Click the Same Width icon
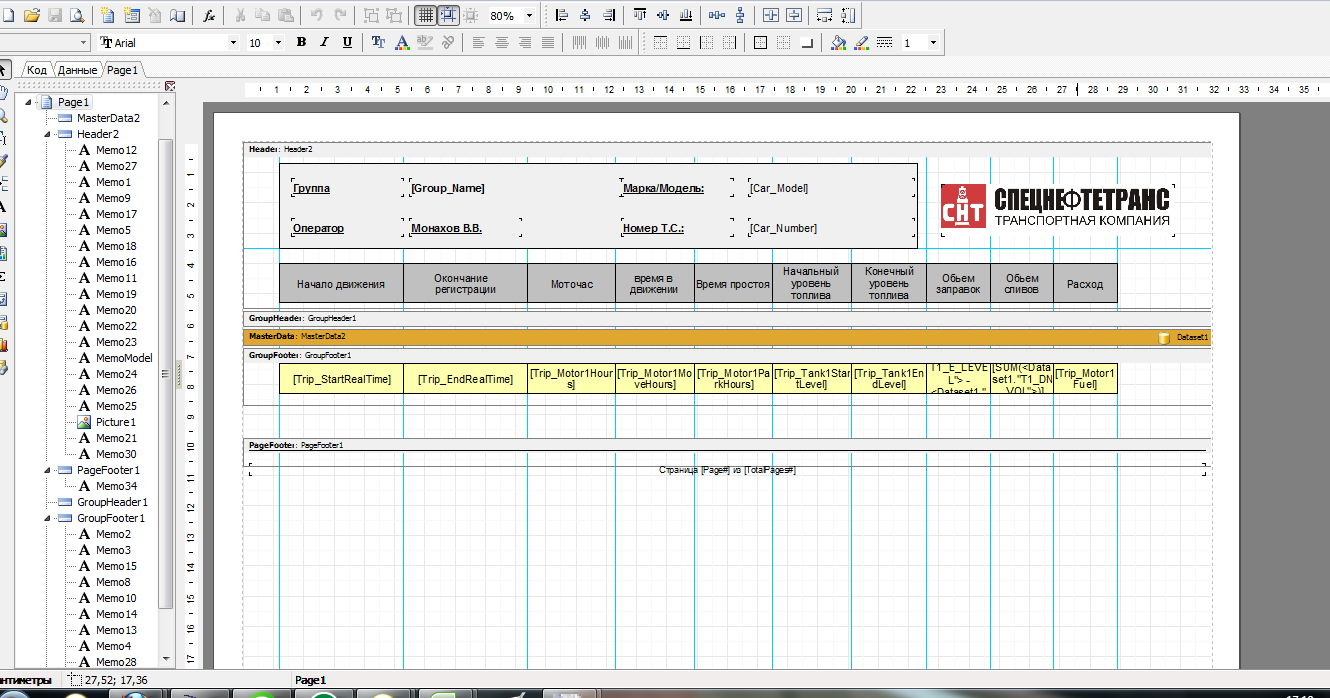This screenshot has width=1330, height=698. (825, 16)
